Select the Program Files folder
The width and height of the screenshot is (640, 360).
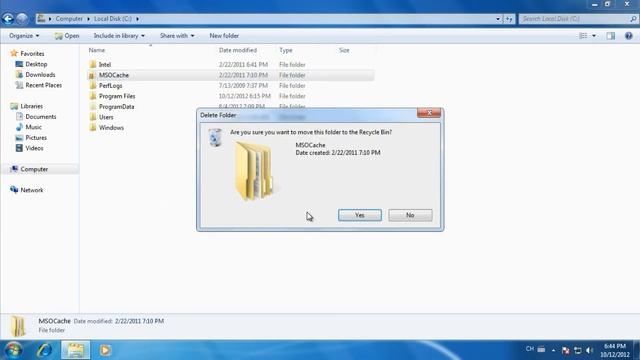coord(117,96)
